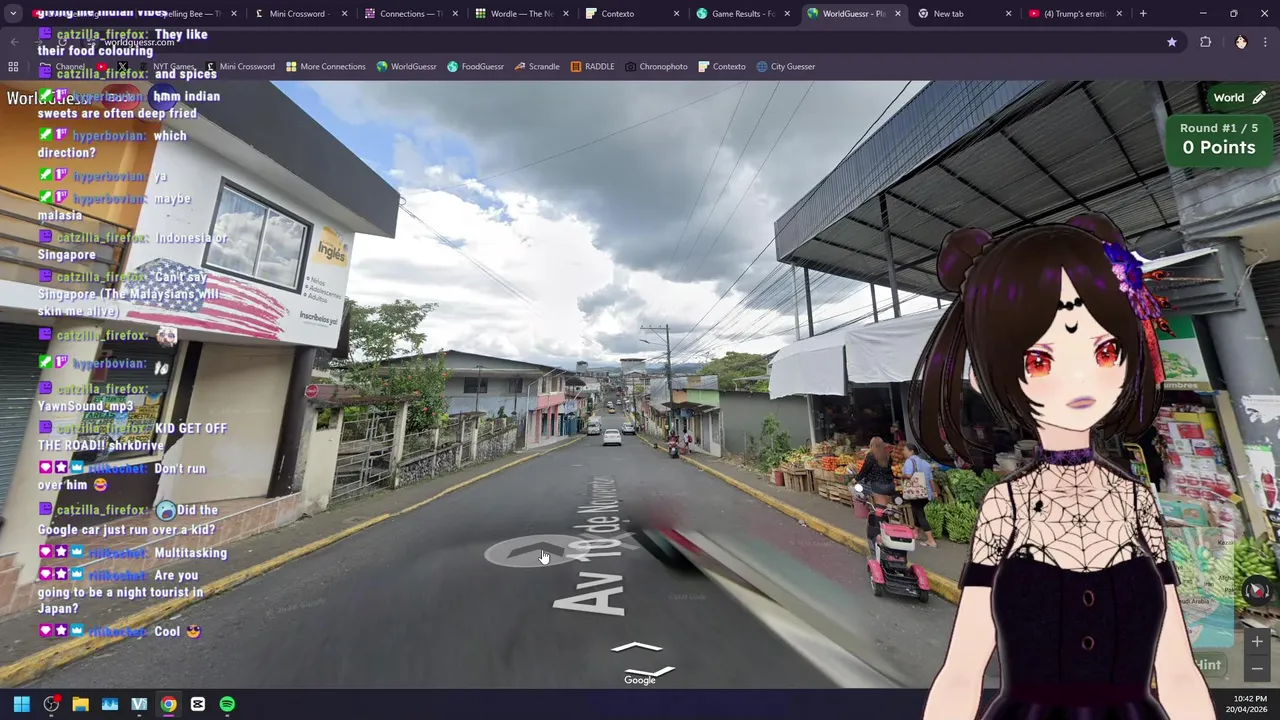Open the Chrome profile avatar
Screen dimensions: 1280x720
point(1241,42)
